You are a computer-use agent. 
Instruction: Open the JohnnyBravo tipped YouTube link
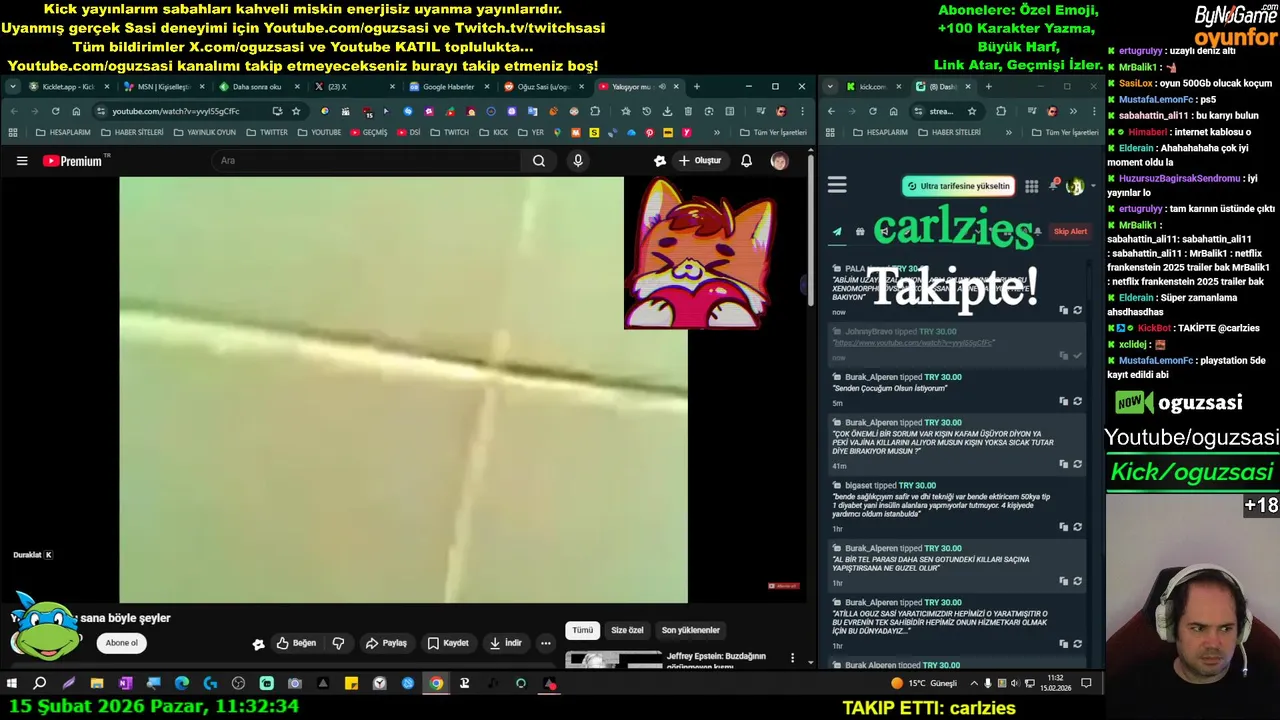click(914, 342)
